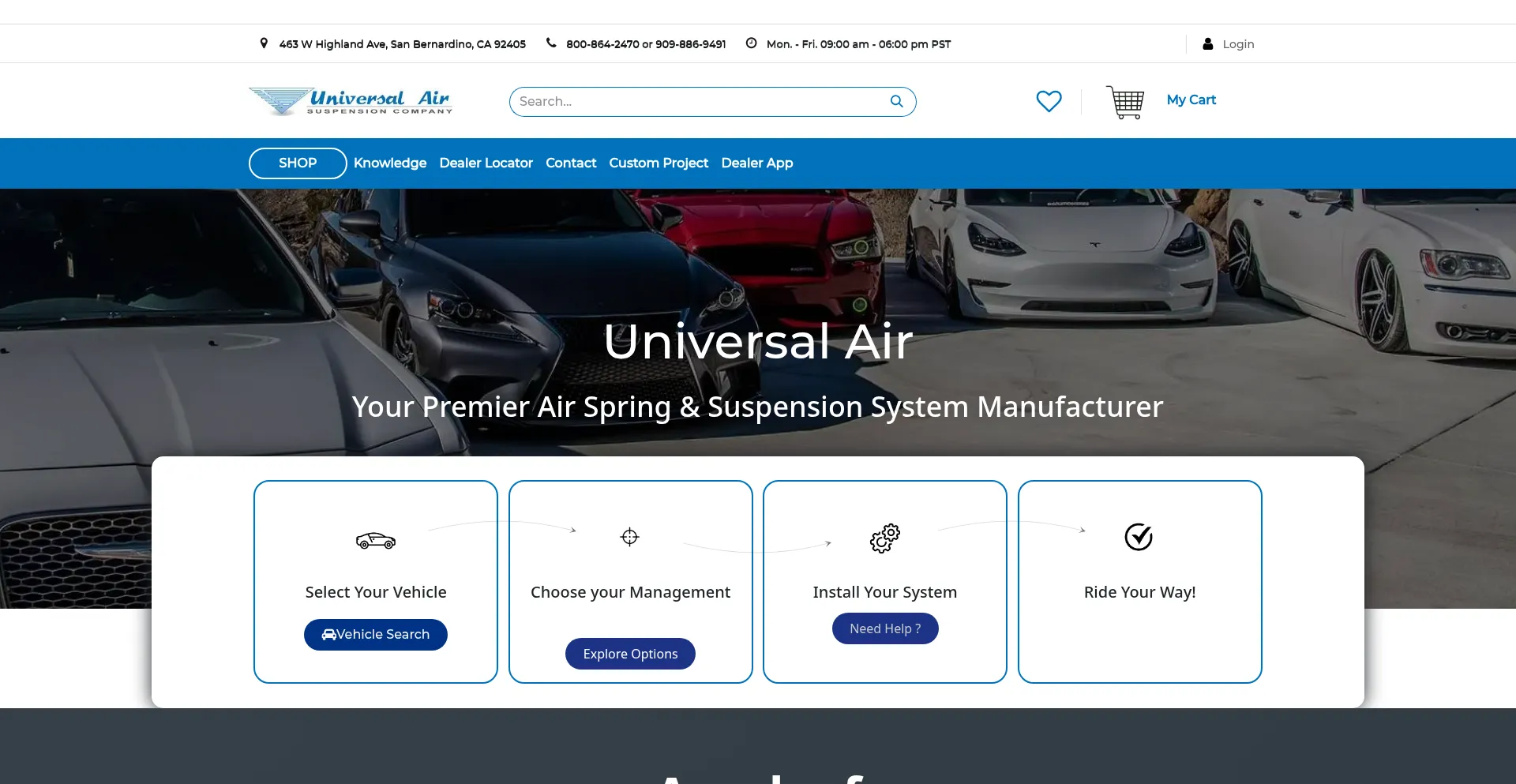The width and height of the screenshot is (1516, 784).
Task: Go to the Dealer App page
Action: point(757,163)
